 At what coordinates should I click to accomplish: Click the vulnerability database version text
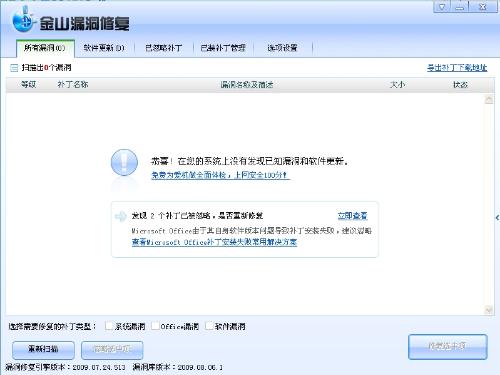(177, 367)
